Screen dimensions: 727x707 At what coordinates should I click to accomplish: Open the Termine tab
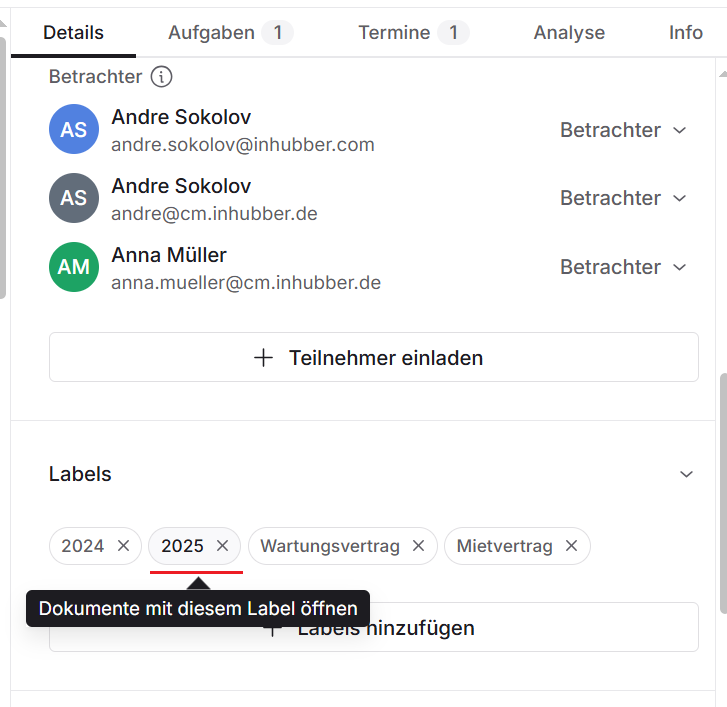coord(413,33)
